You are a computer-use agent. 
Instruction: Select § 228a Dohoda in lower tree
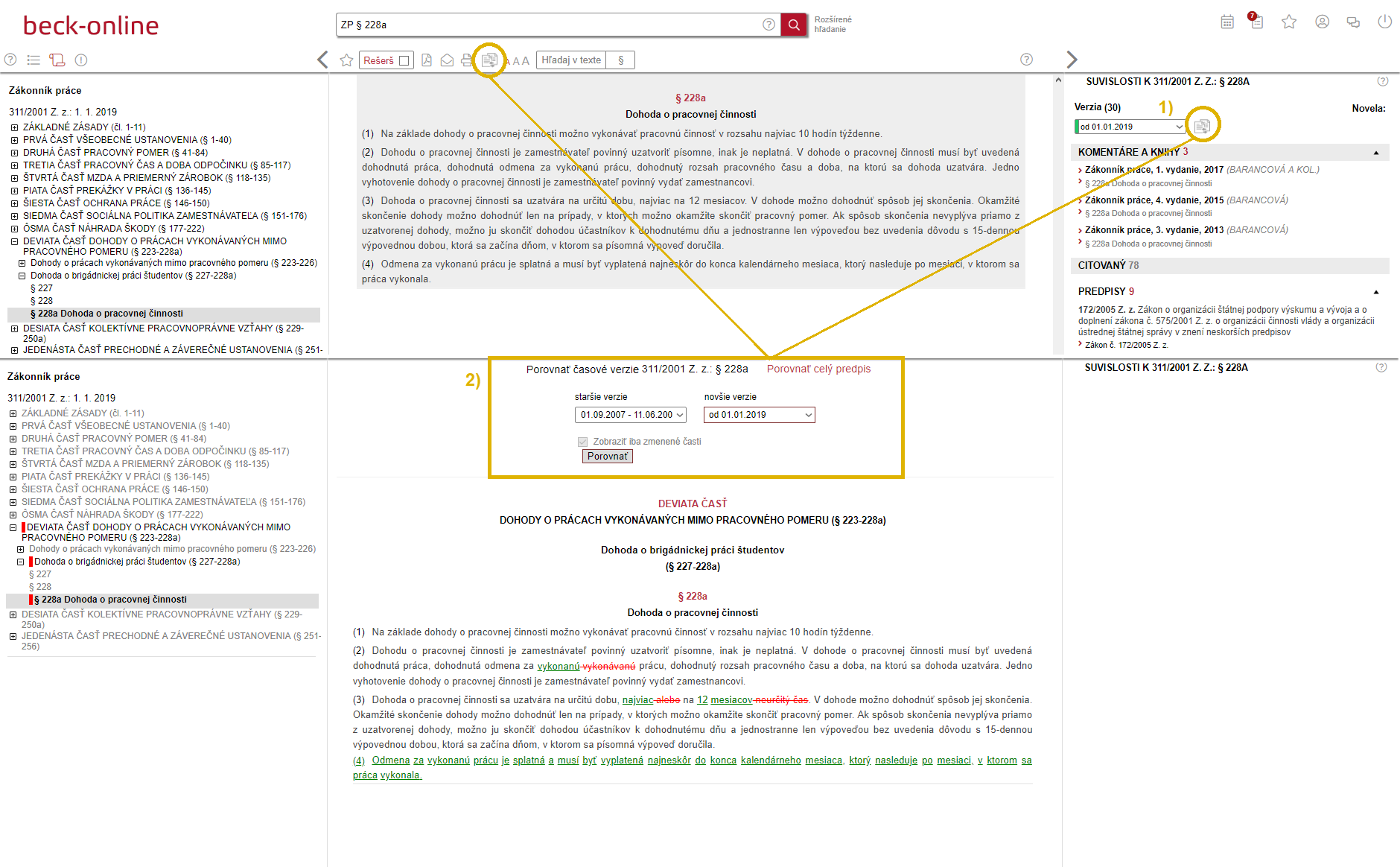coord(110,600)
